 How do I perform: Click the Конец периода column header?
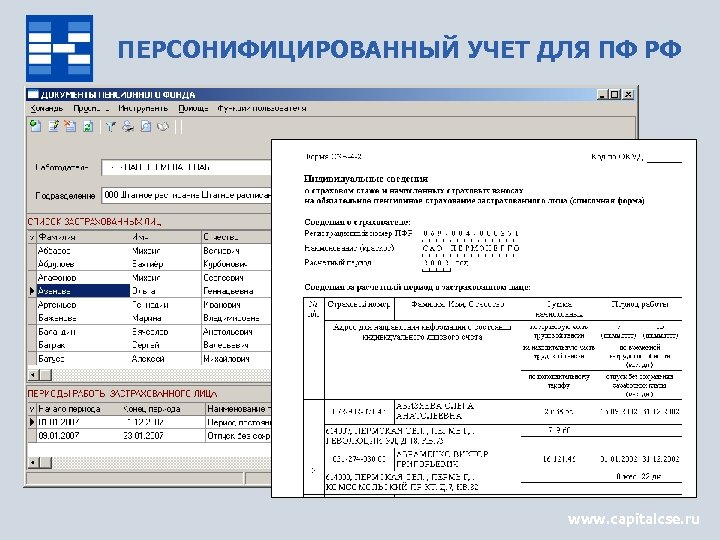(163, 409)
